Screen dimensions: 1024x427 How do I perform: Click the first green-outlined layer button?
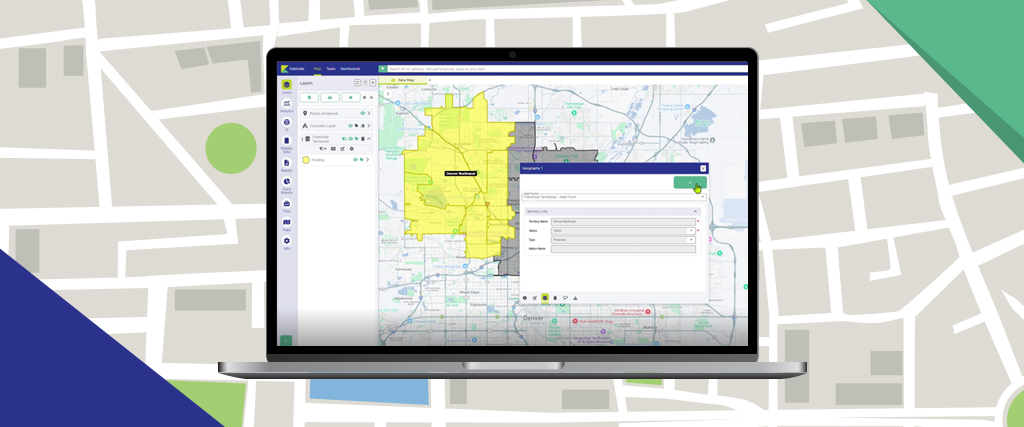coord(309,97)
